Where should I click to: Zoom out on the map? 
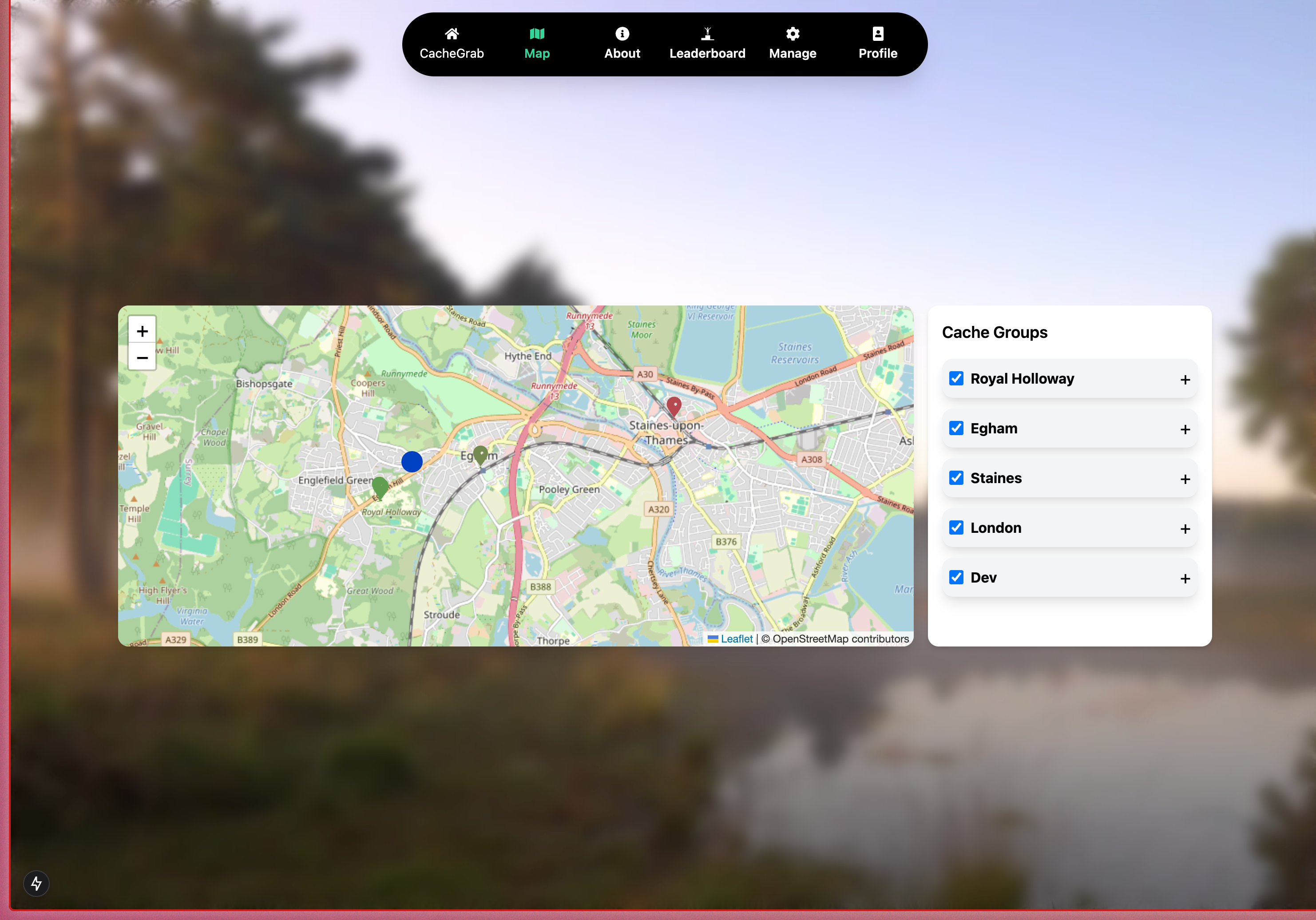142,358
